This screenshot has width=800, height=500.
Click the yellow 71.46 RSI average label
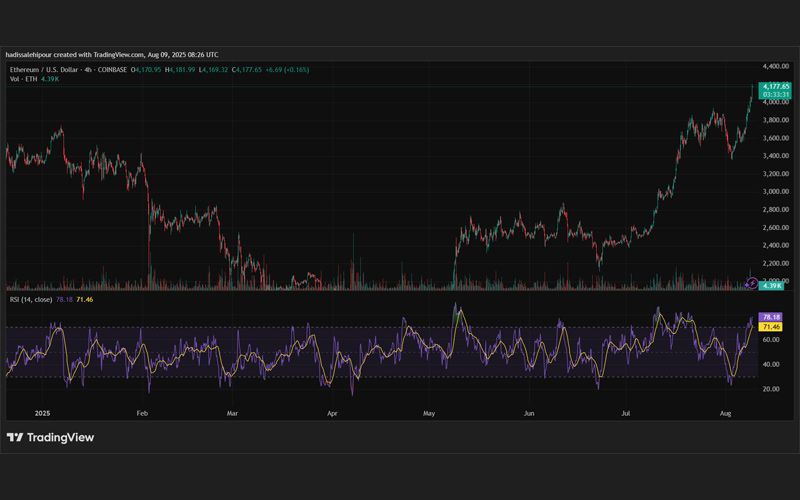(770, 327)
